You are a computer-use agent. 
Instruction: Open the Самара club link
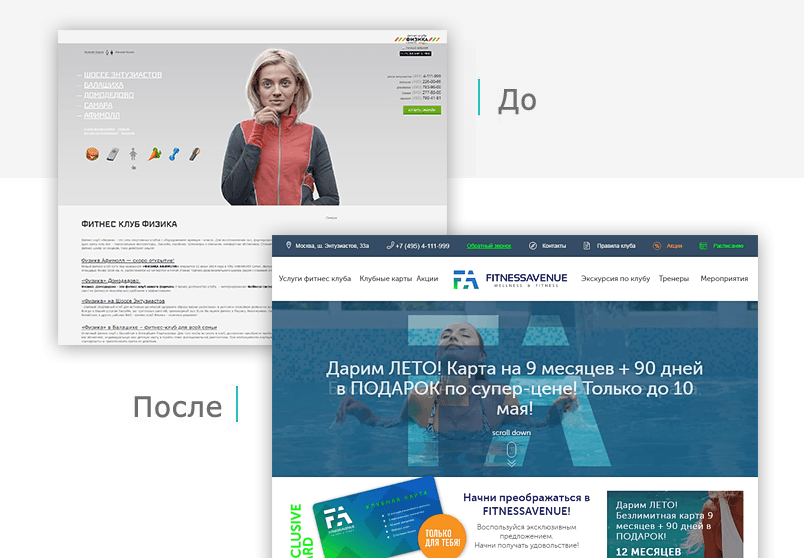click(98, 105)
